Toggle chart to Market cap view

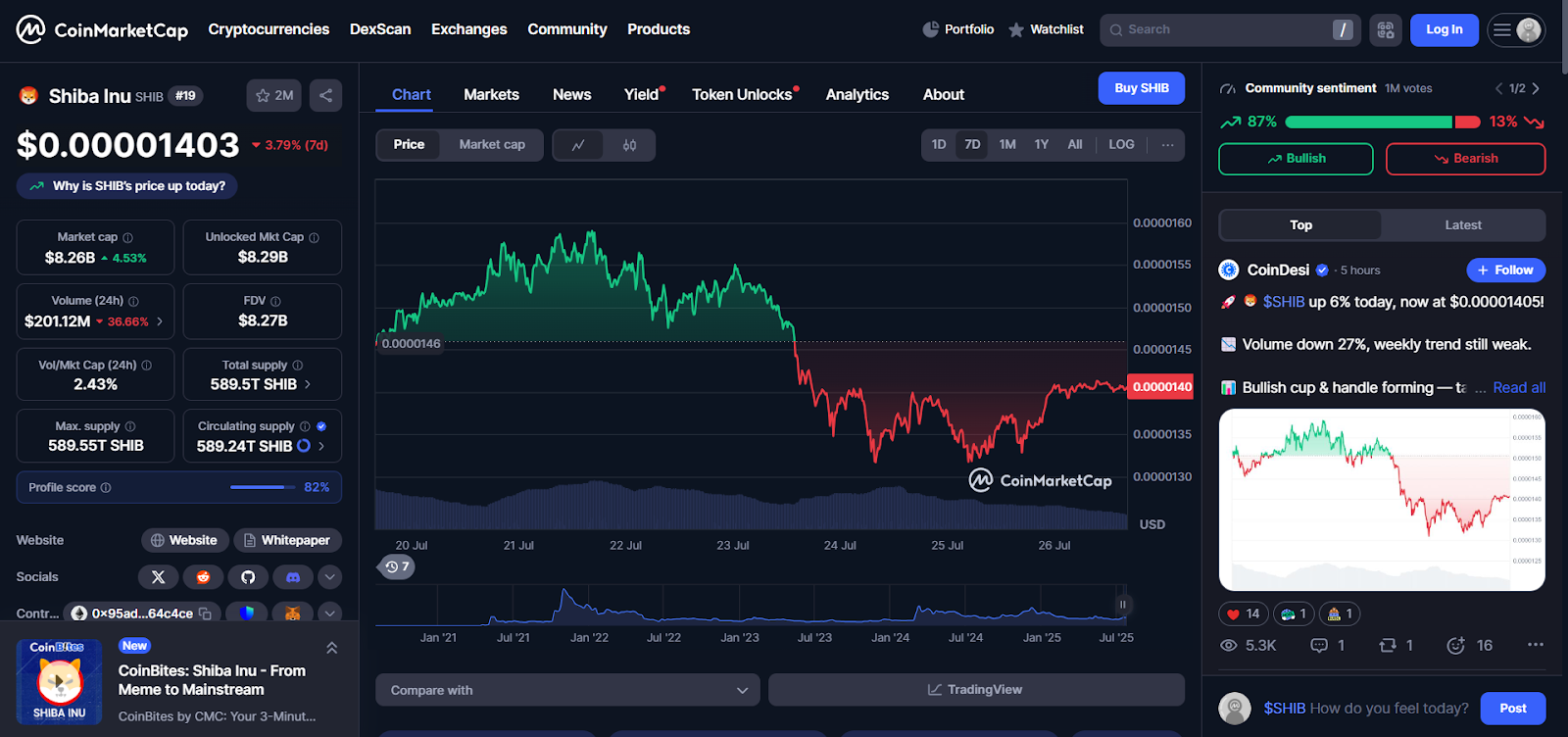coord(492,145)
